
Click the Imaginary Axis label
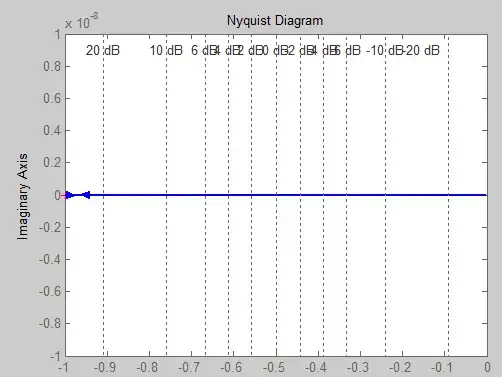(23, 197)
